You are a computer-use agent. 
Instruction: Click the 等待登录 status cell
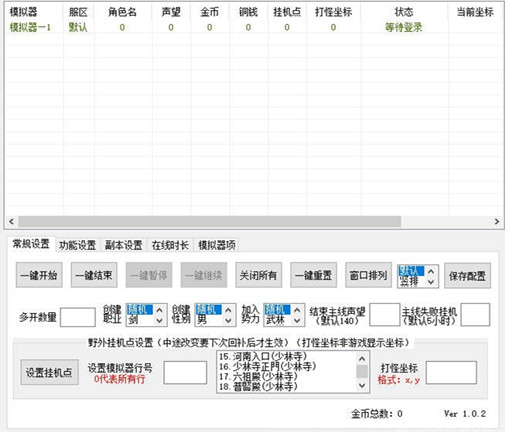[404, 27]
